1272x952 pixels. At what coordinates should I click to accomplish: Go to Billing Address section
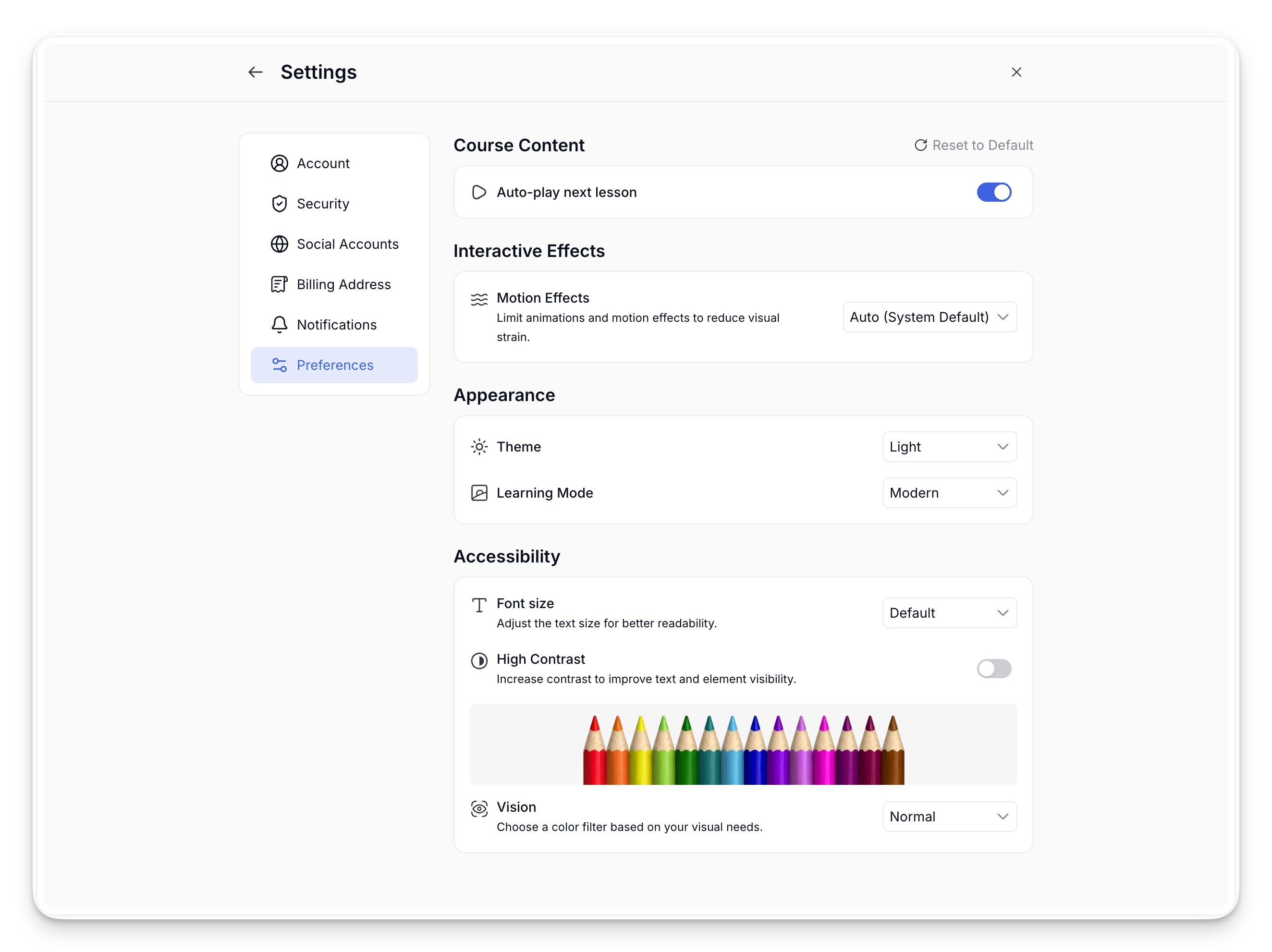click(x=334, y=284)
